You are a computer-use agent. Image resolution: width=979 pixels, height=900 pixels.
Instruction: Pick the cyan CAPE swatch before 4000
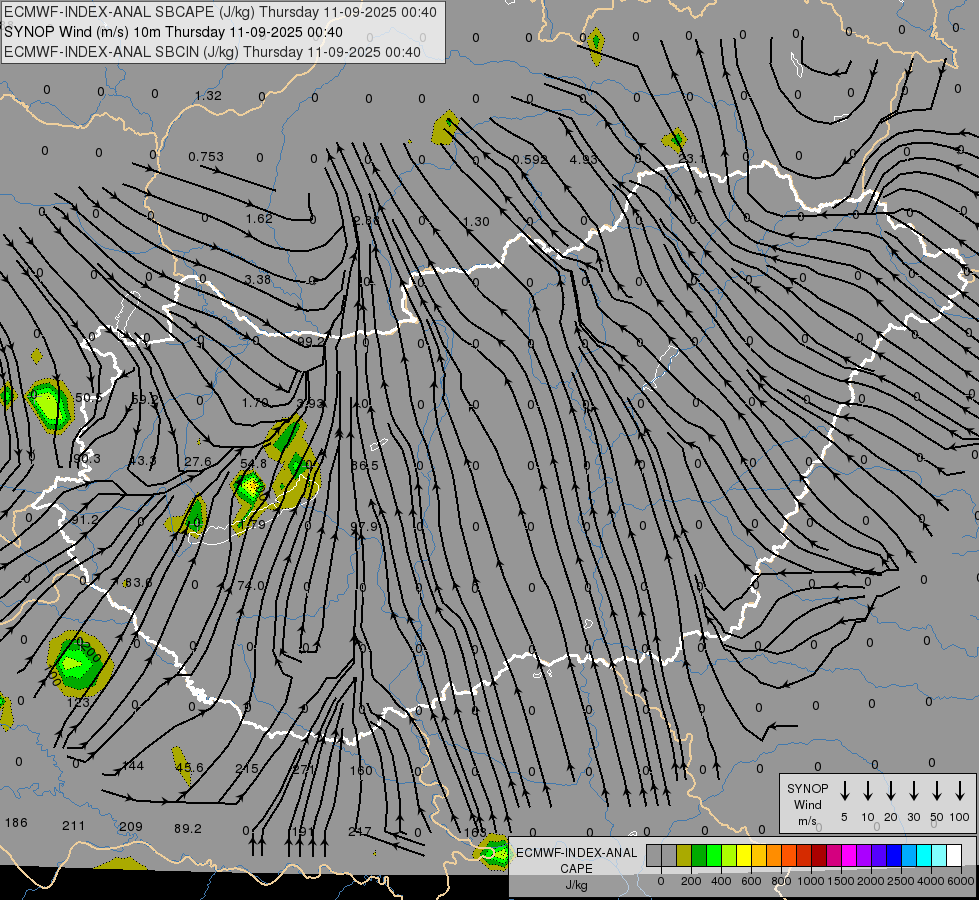[923, 856]
